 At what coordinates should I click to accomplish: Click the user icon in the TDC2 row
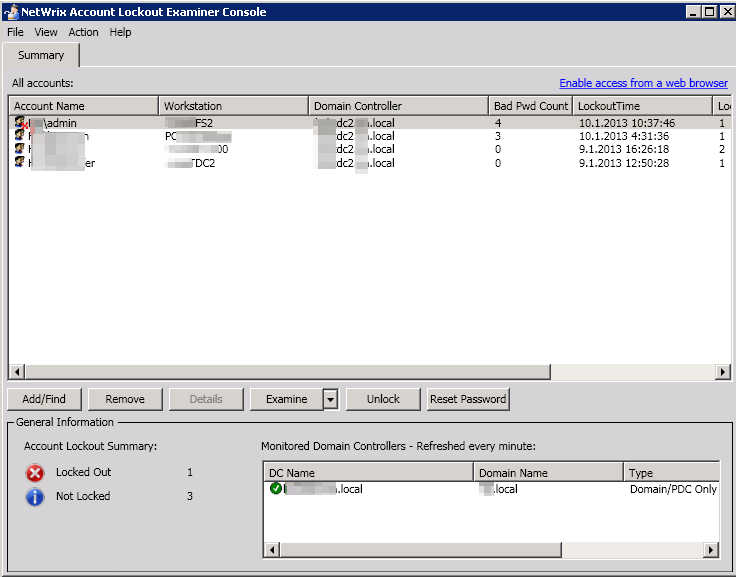tap(19, 162)
